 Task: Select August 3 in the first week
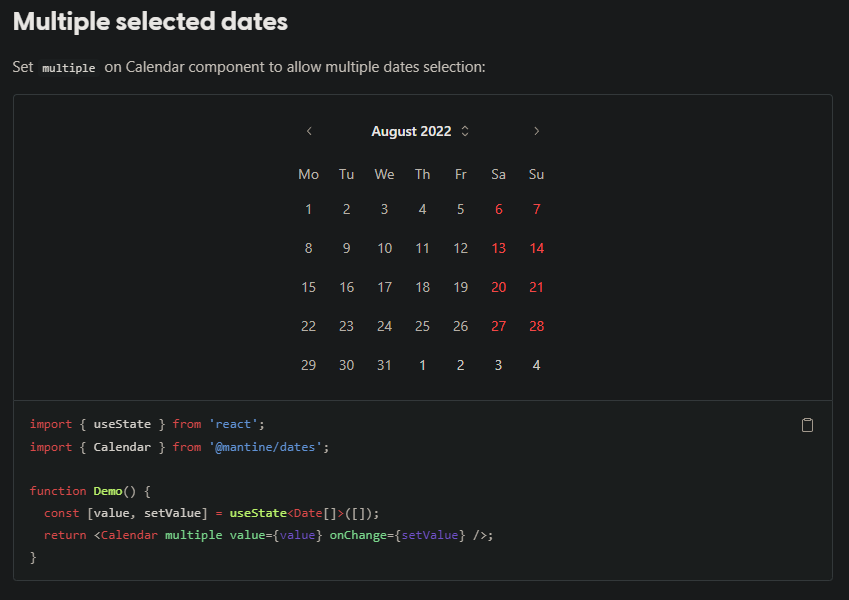(384, 209)
